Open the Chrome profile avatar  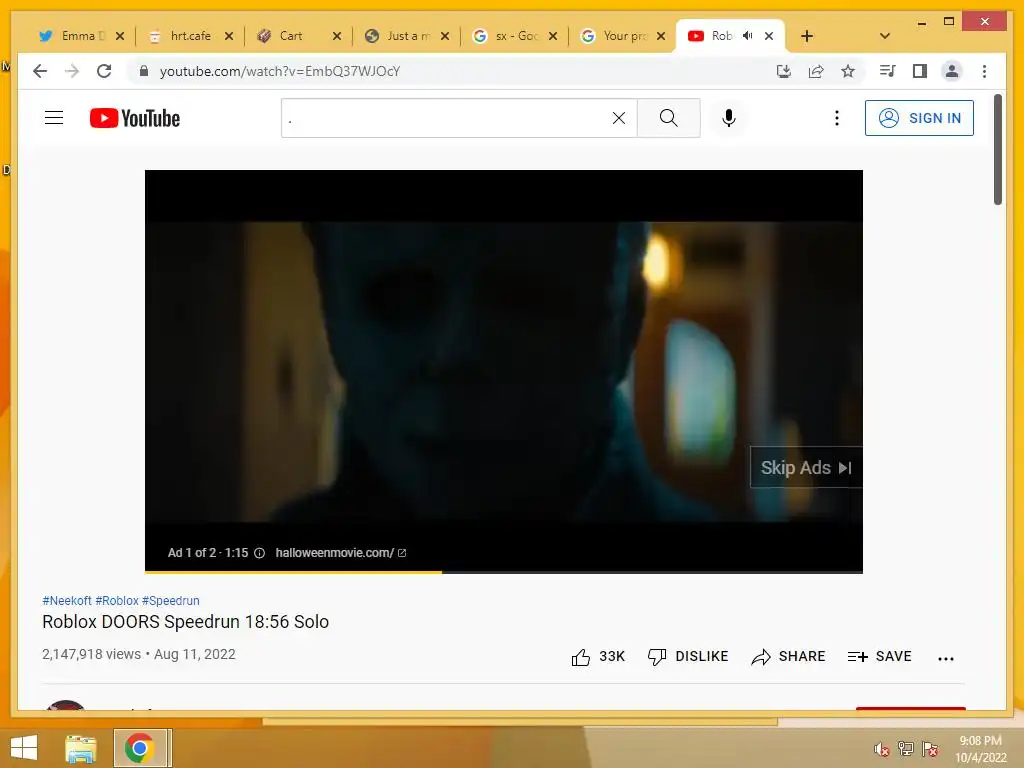pos(952,71)
